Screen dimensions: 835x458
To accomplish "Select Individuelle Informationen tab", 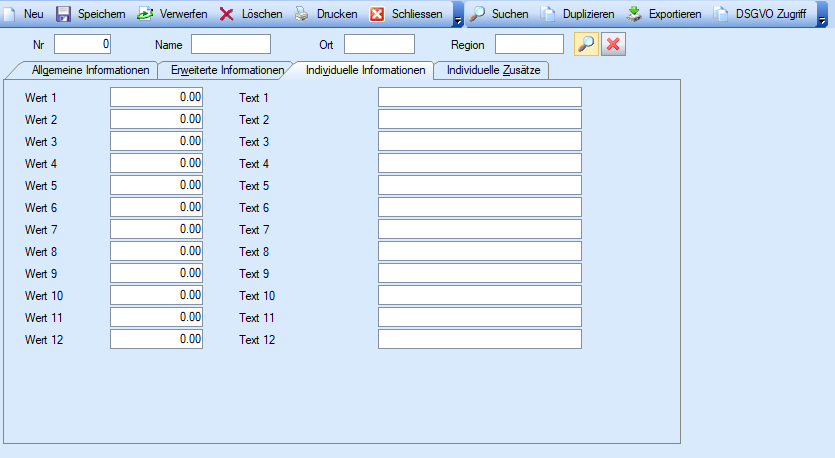I will [x=365, y=70].
